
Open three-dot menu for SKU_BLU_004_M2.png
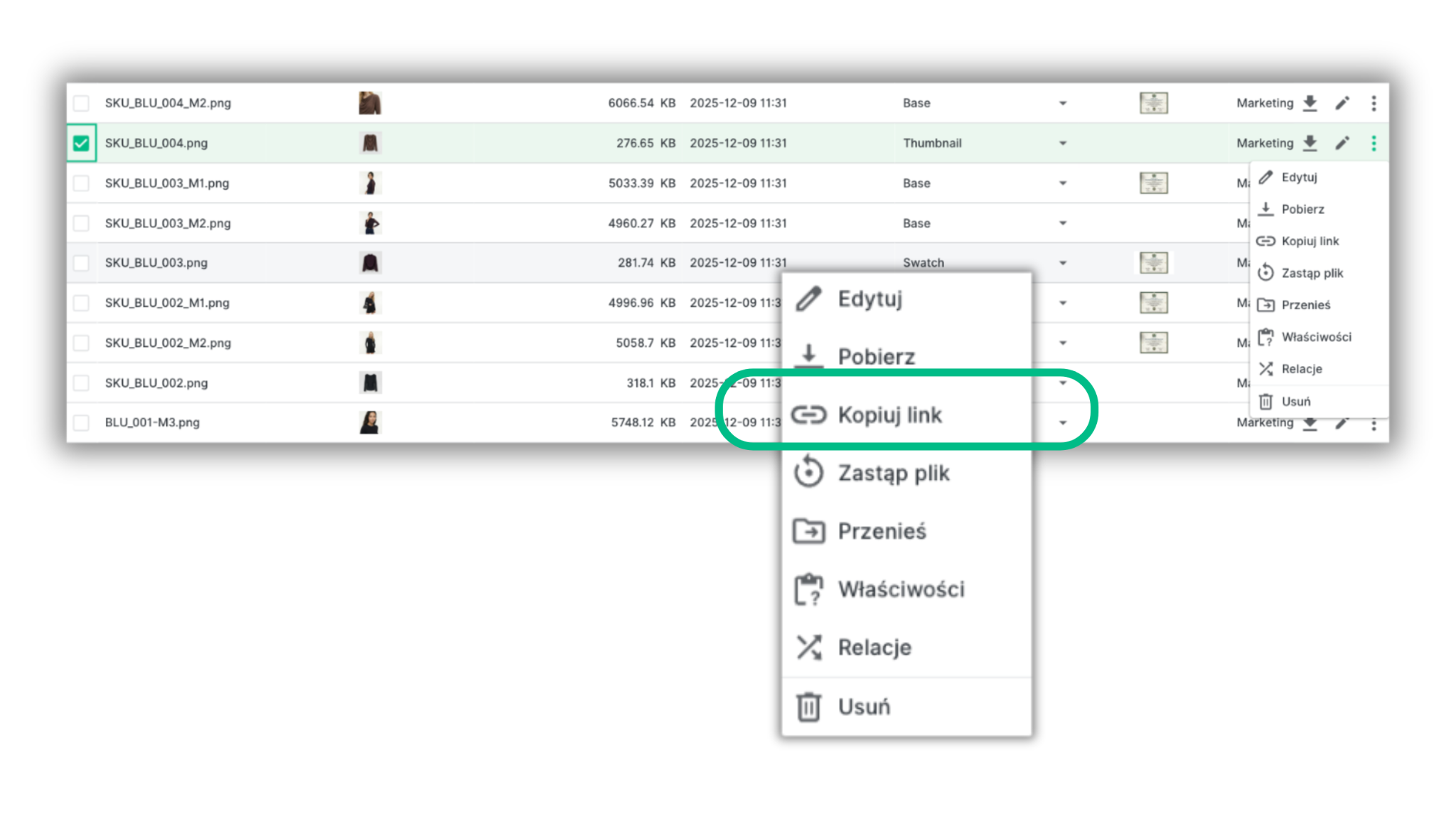[x=1374, y=103]
